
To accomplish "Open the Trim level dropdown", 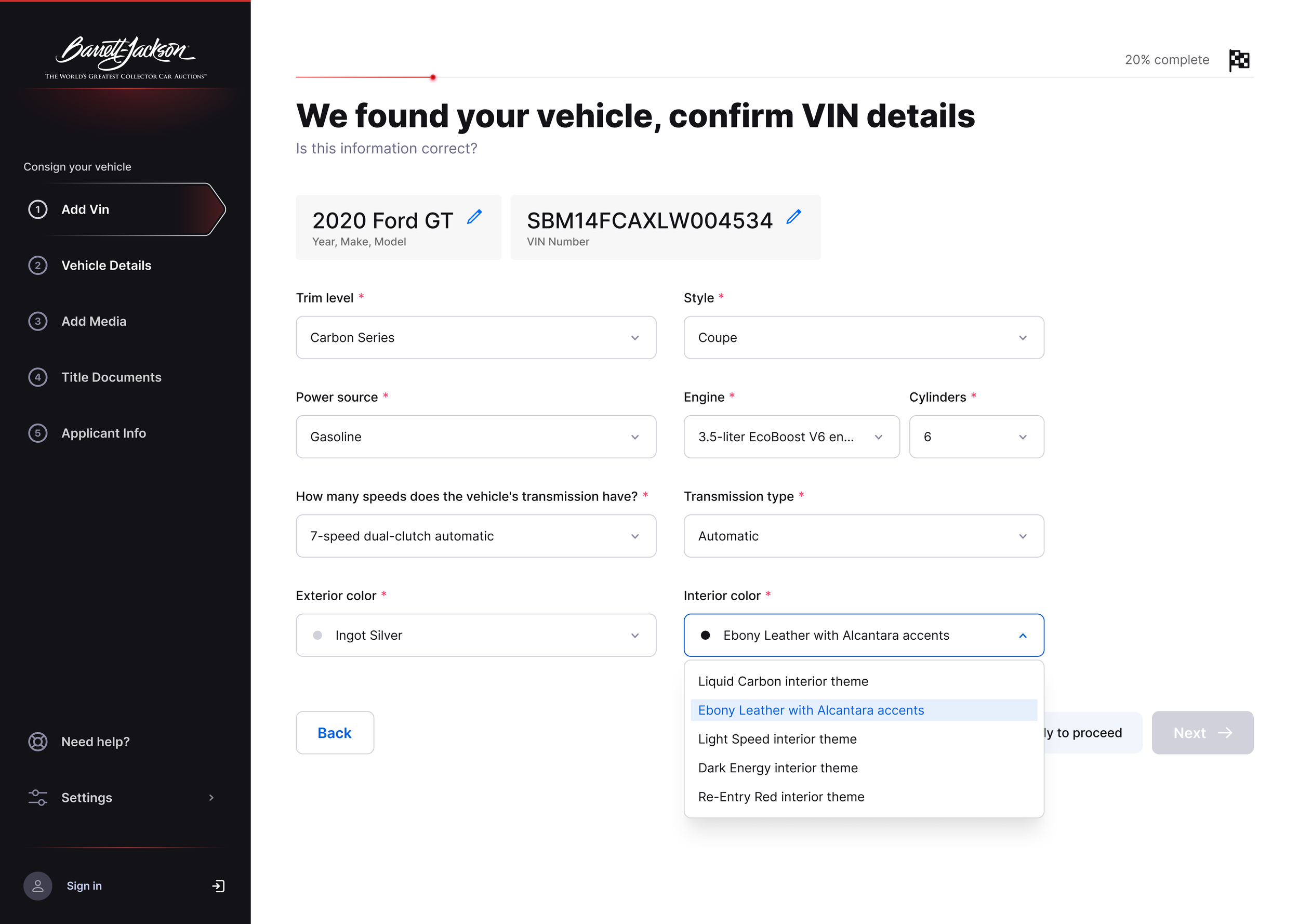I will 476,337.
